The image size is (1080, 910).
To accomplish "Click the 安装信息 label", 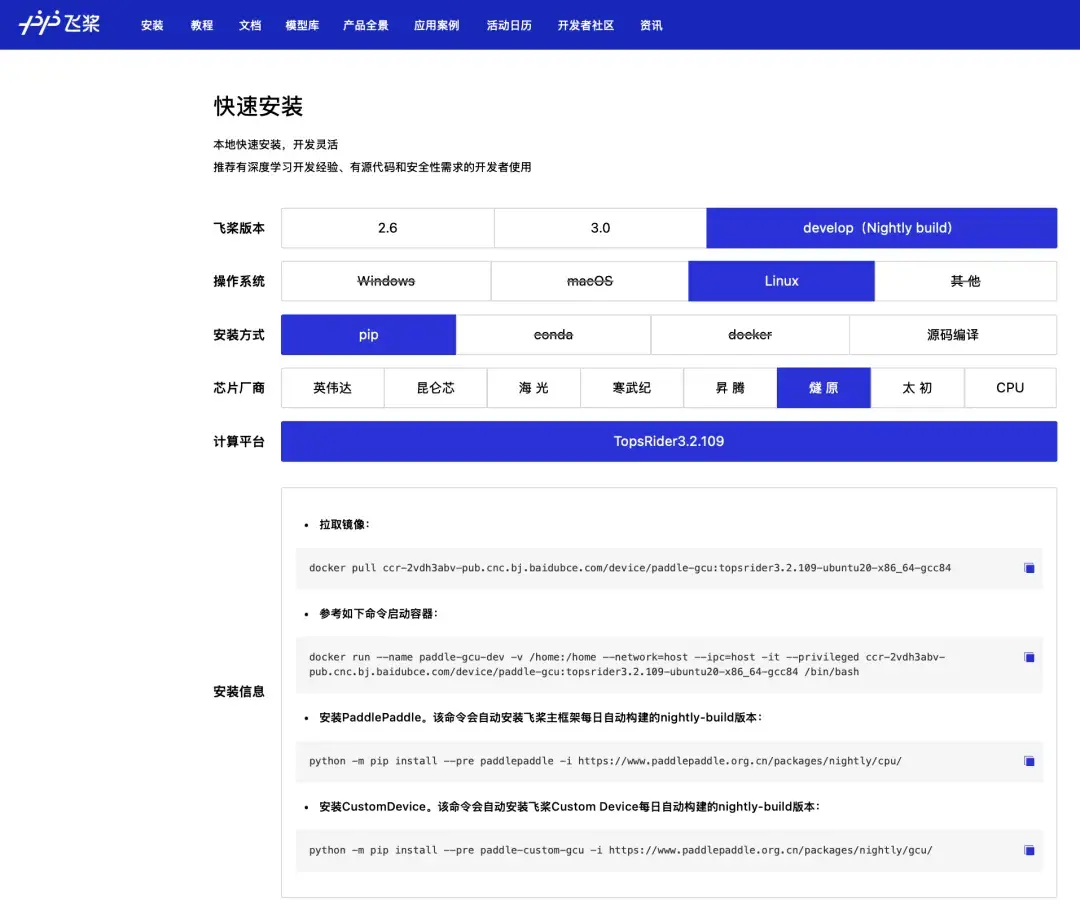I will pos(239,692).
